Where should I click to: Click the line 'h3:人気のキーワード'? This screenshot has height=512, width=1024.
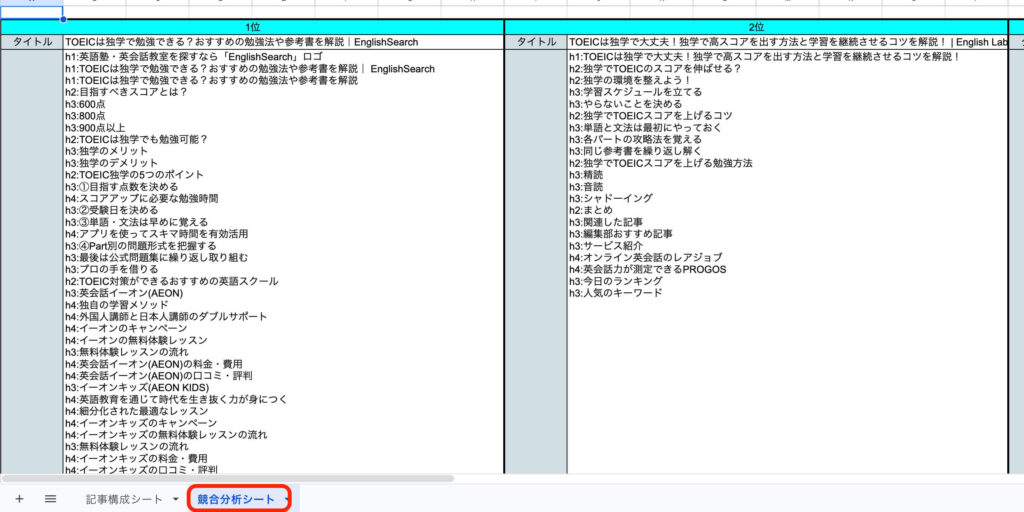616,293
